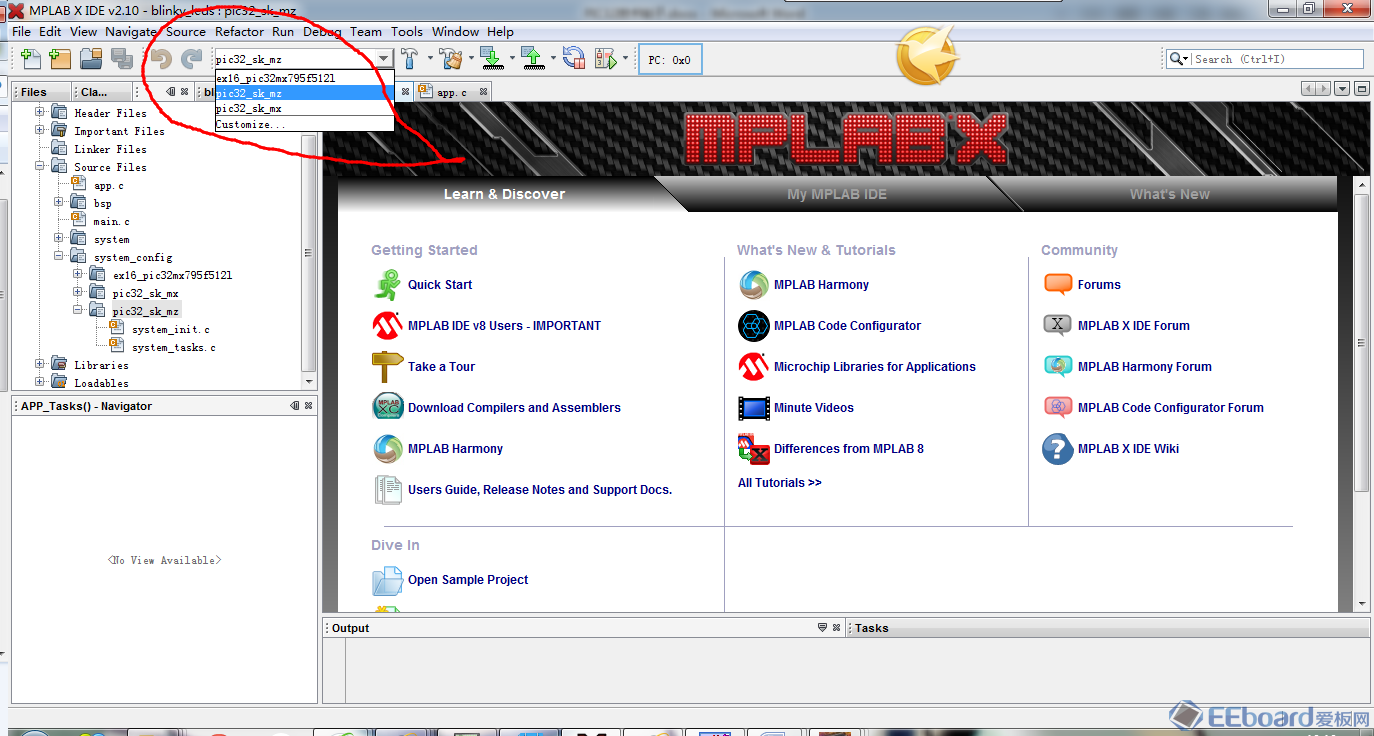Screen dimensions: 1374x736
Task: Open the MPLAB Code Configurator Forum link
Action: (x=1170, y=408)
